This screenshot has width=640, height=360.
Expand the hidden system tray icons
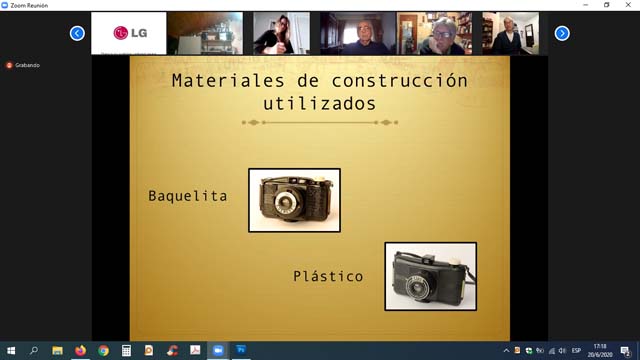506,351
